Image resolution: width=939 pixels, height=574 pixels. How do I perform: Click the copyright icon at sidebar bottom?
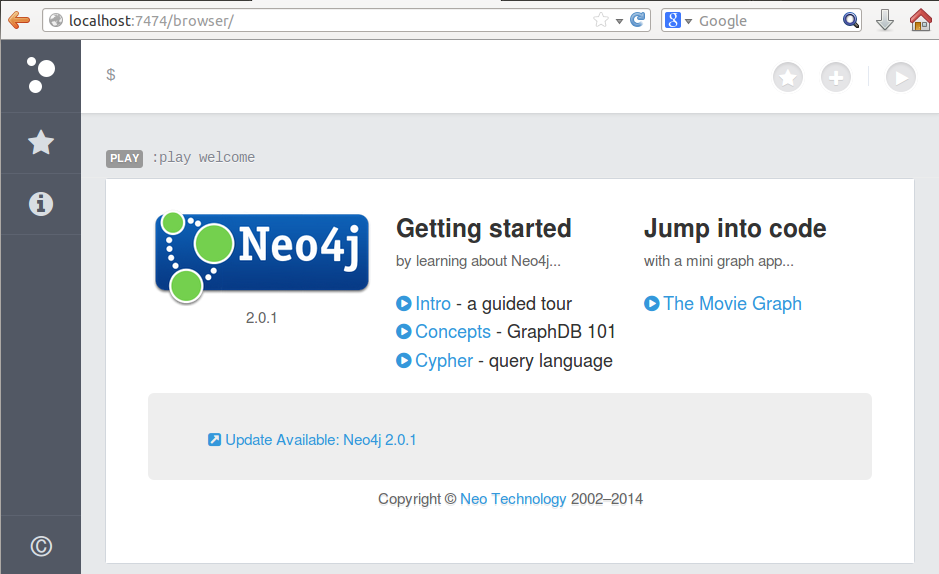click(x=40, y=546)
